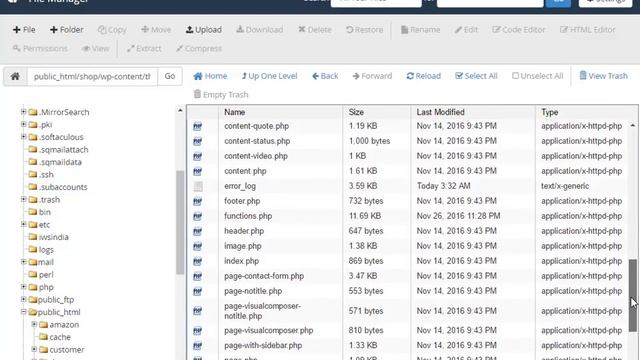Go Up One Level
This screenshot has width=640, height=360.
(269, 76)
